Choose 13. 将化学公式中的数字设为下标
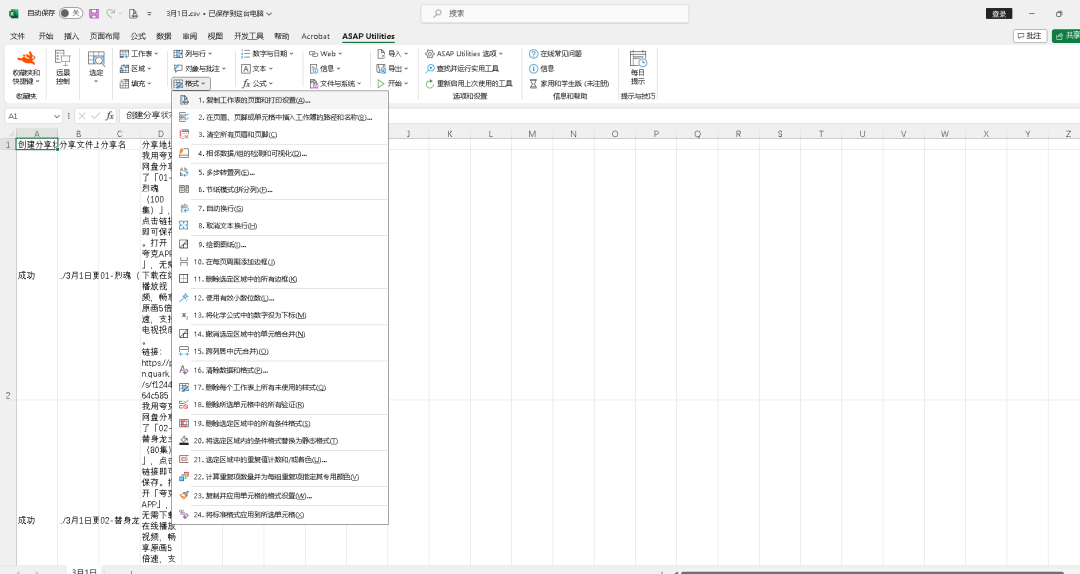This screenshot has width=1080, height=574. click(280, 315)
